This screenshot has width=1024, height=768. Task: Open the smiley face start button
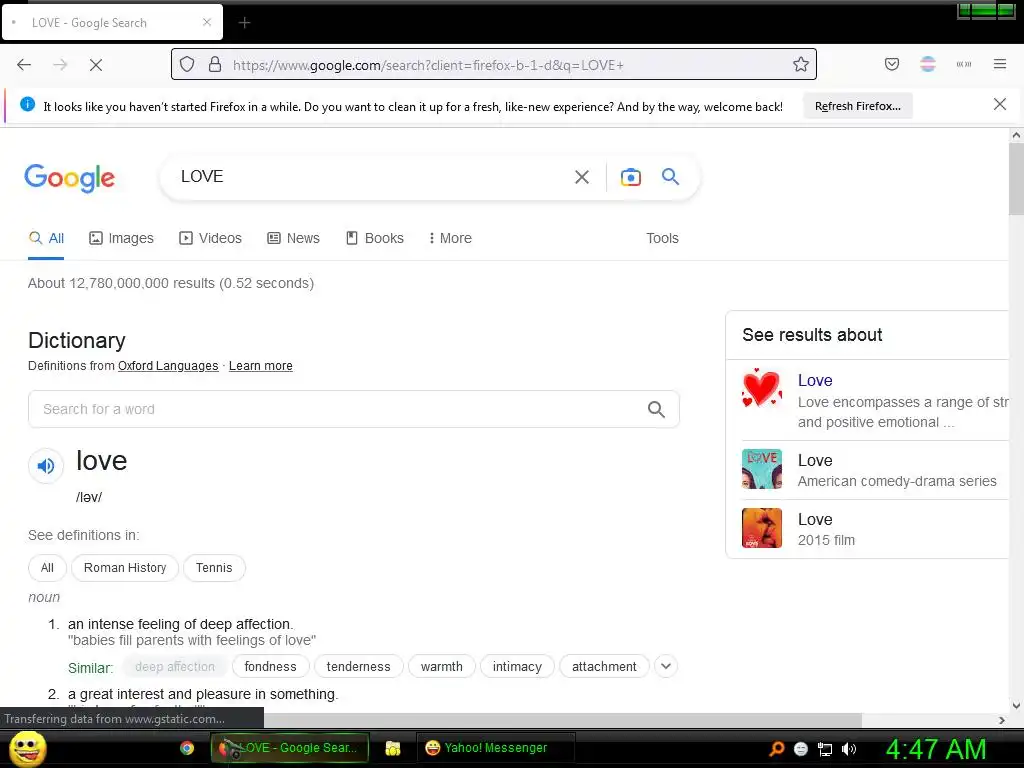(27, 749)
